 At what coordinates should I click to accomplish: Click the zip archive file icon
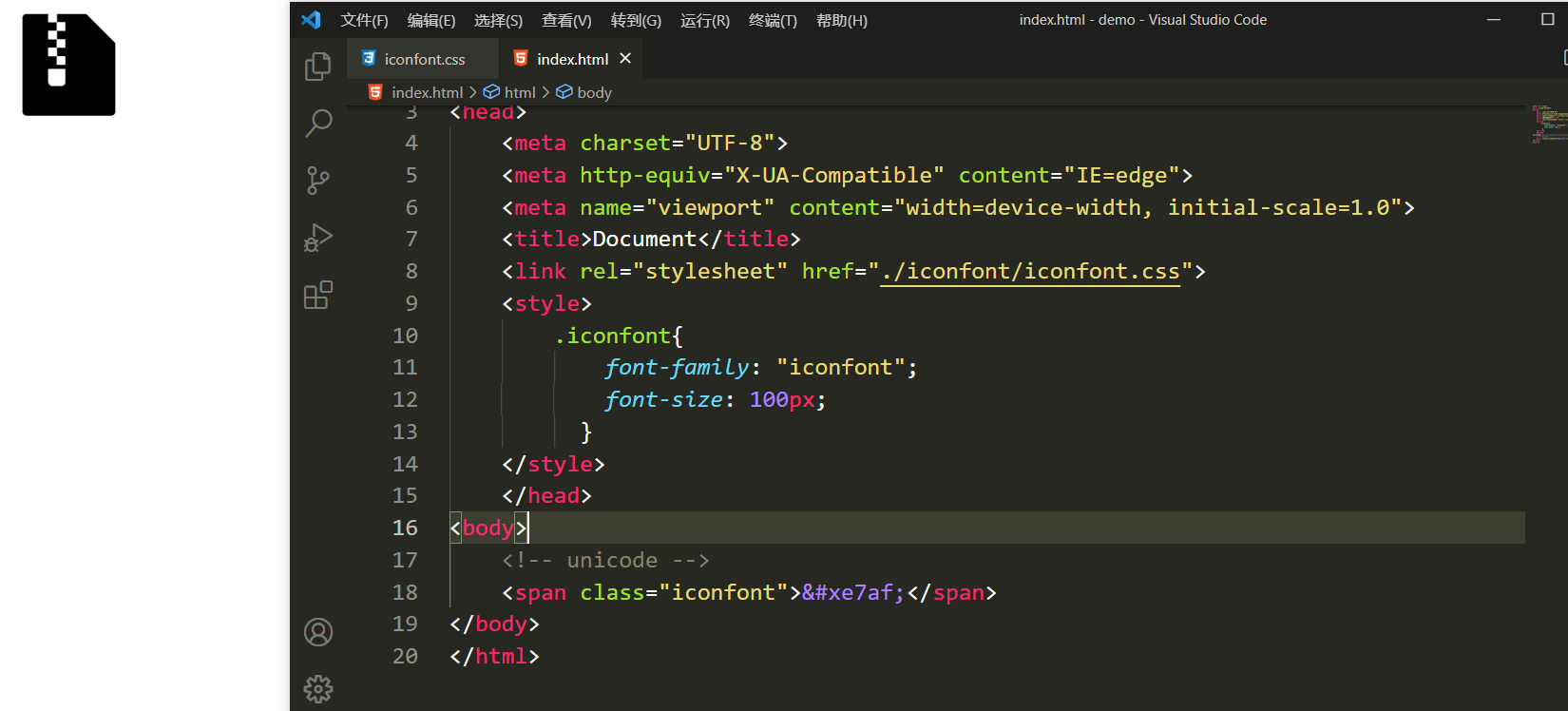[68, 65]
